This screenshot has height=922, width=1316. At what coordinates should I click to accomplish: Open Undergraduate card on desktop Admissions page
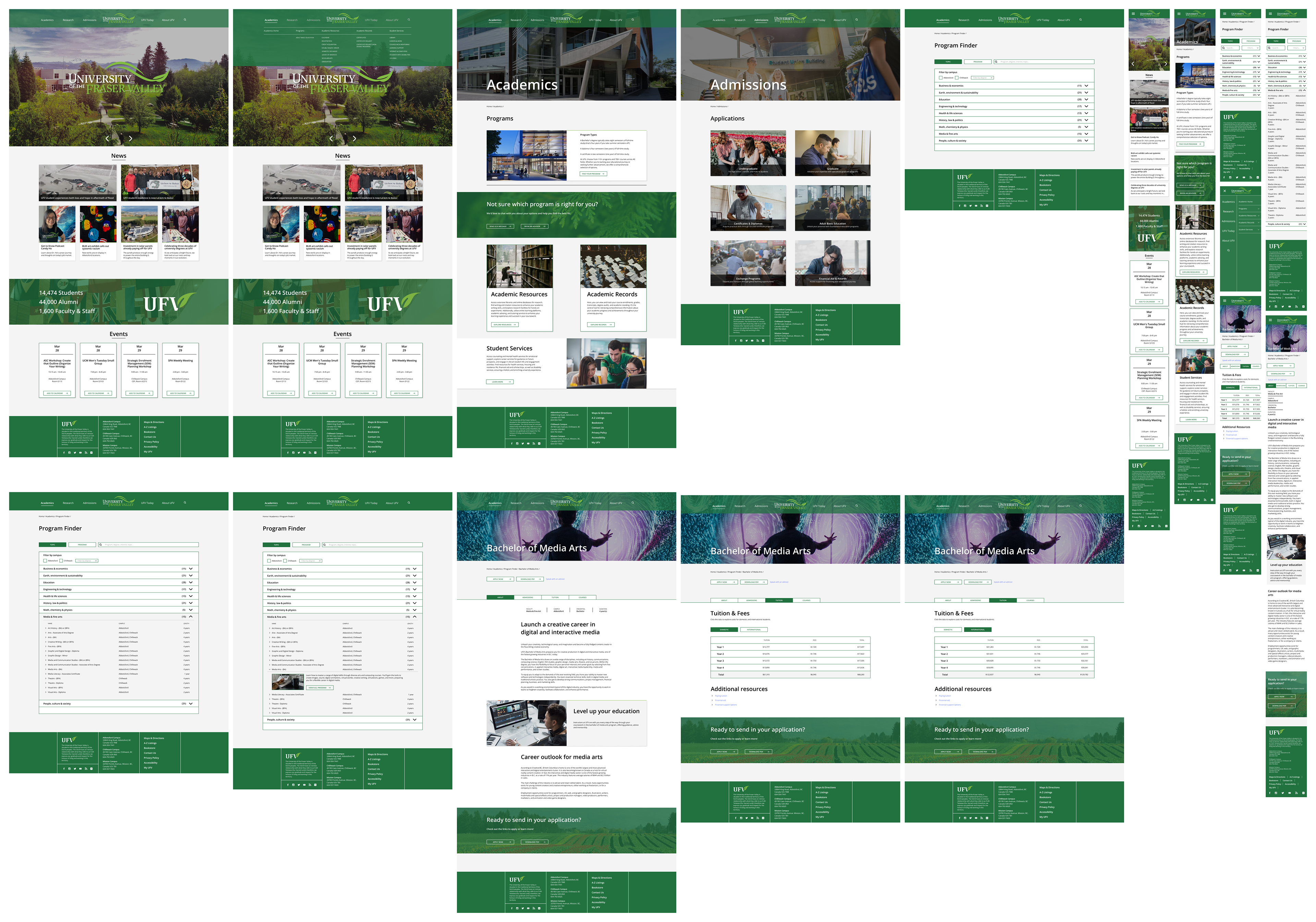coord(748,153)
